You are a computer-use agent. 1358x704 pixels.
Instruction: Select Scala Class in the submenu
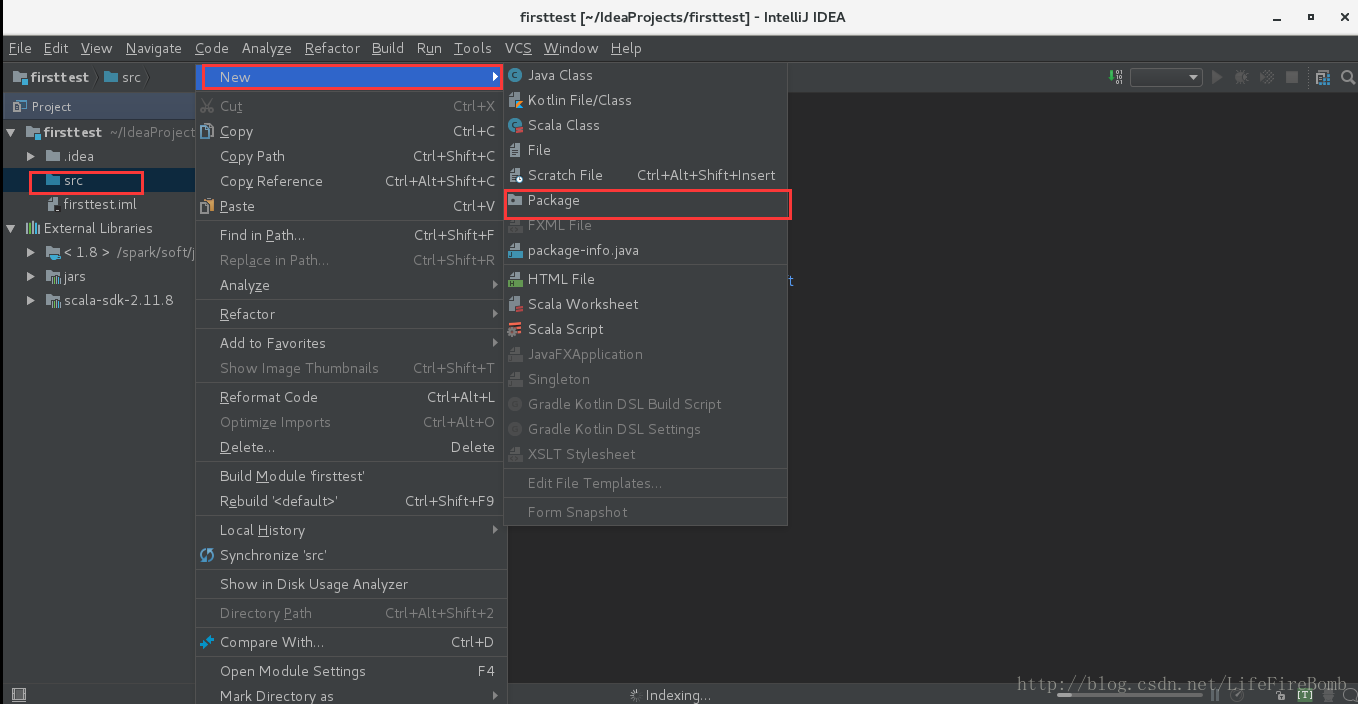[x=648, y=125]
